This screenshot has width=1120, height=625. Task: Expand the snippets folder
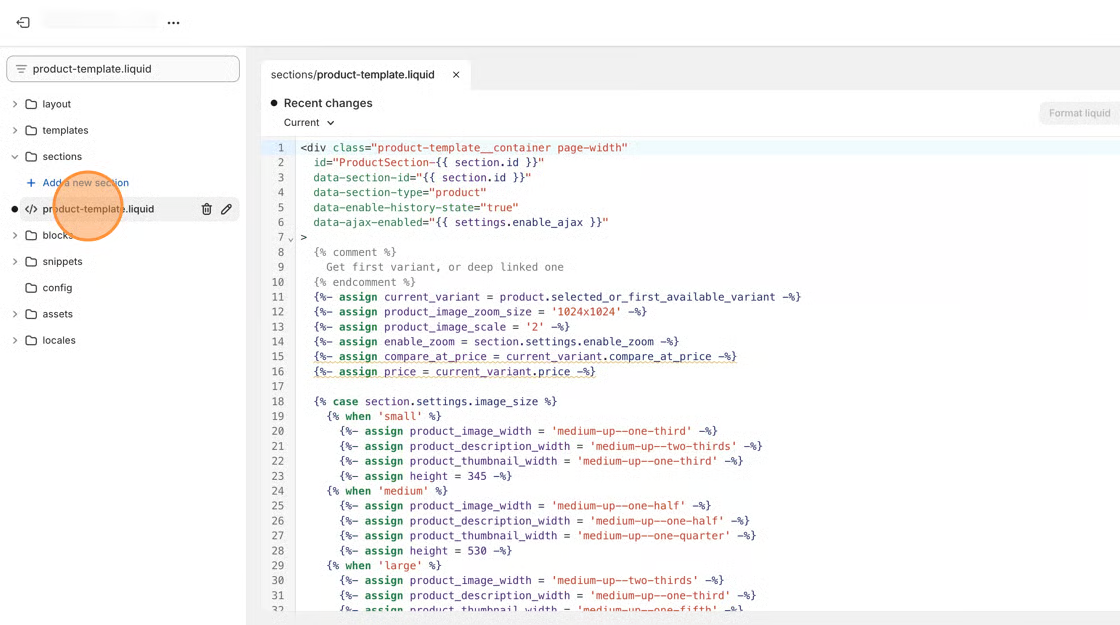(x=15, y=262)
